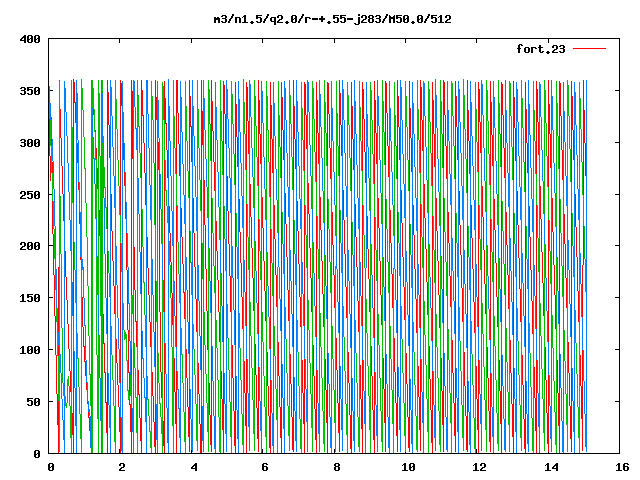This screenshot has width=640, height=480.
Task: Click x-axis label 14
Action: tap(551, 467)
